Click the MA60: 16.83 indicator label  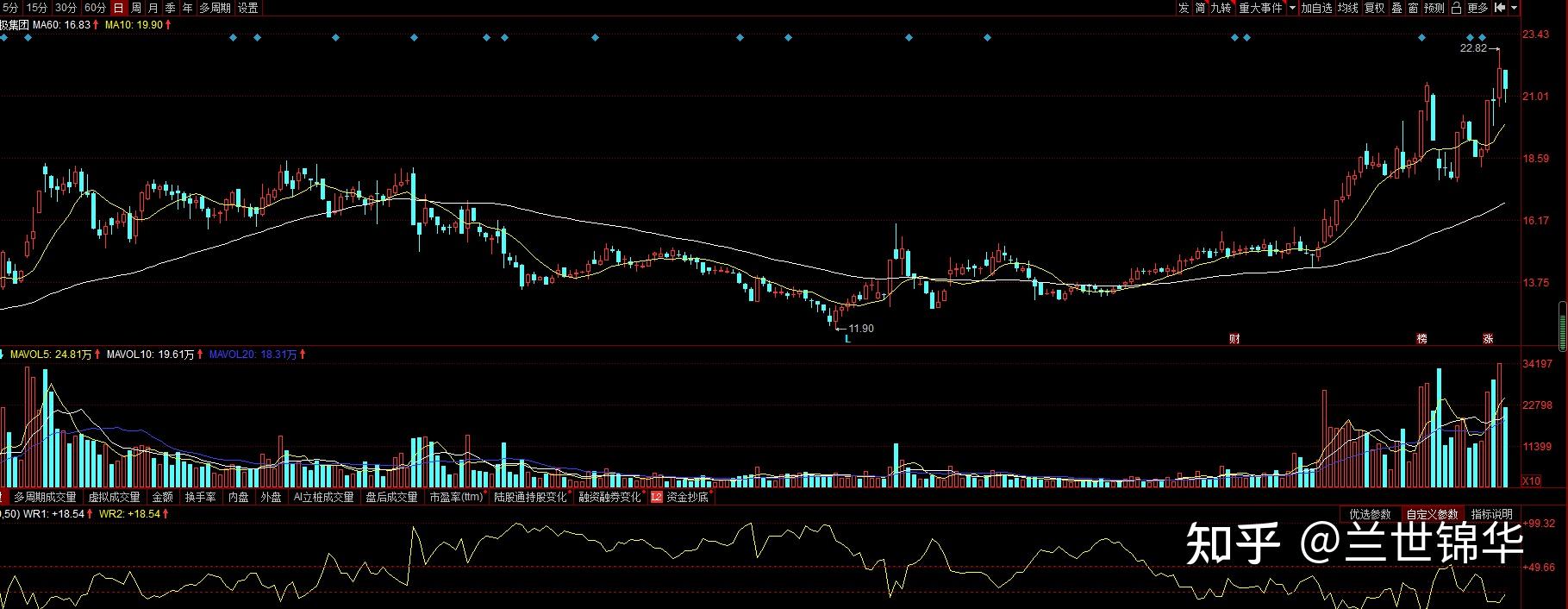point(61,25)
